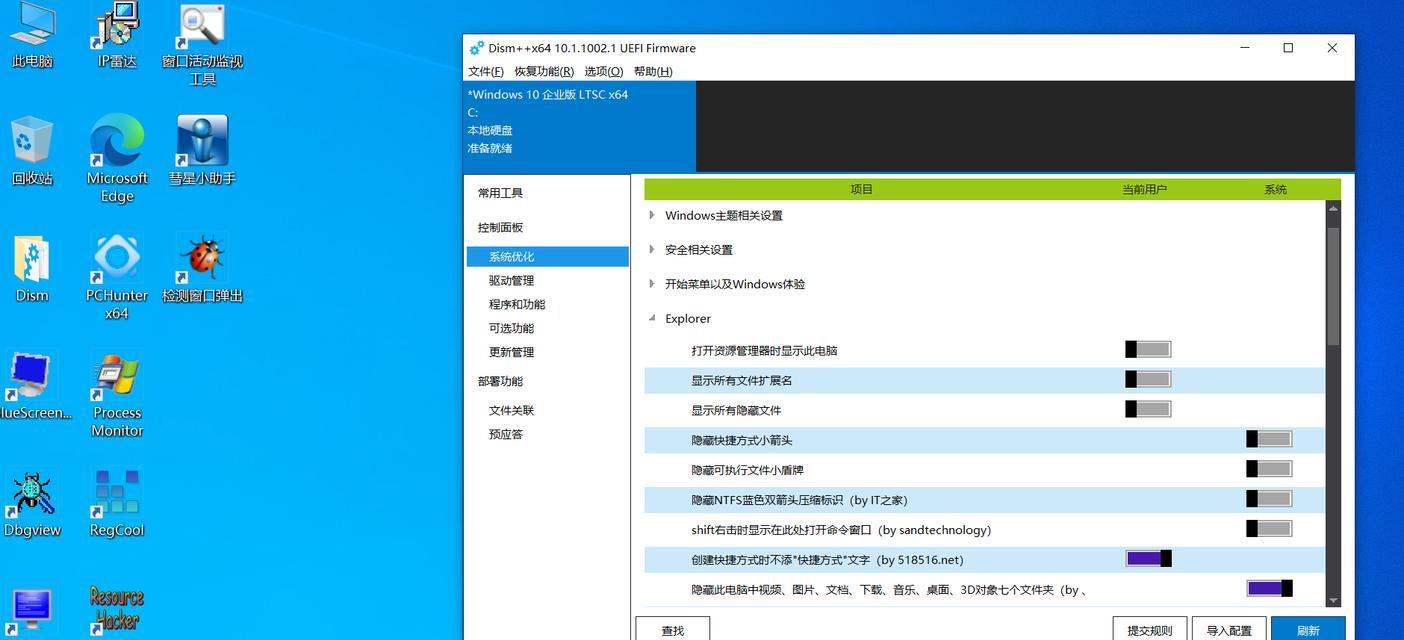The width and height of the screenshot is (1404, 640).
Task: Click the scrollbar up arrow
Action: coord(1333,208)
